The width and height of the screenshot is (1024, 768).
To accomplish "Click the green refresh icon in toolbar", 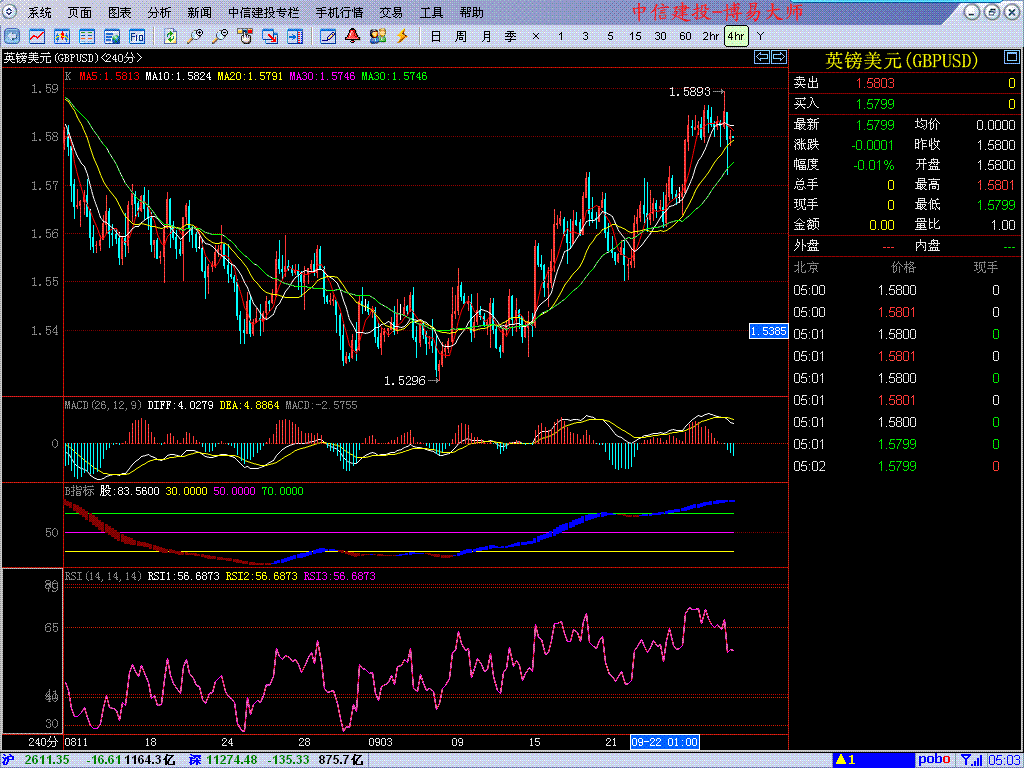I will click(x=171, y=36).
